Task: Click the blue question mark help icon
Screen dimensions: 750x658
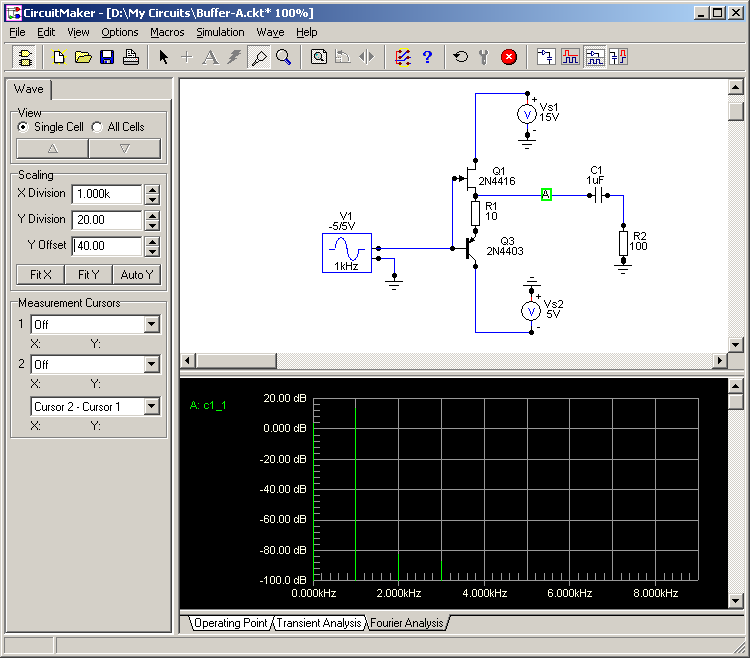Action: pyautogui.click(x=427, y=57)
